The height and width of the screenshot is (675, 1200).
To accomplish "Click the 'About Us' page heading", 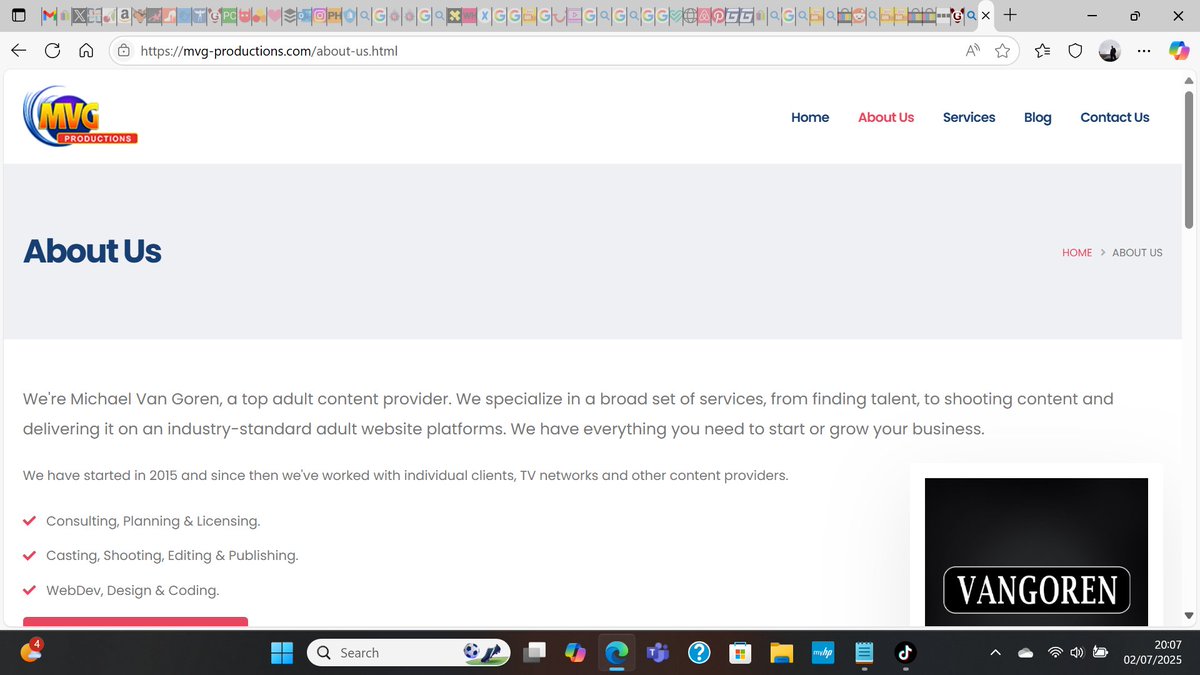I will 92,251.
